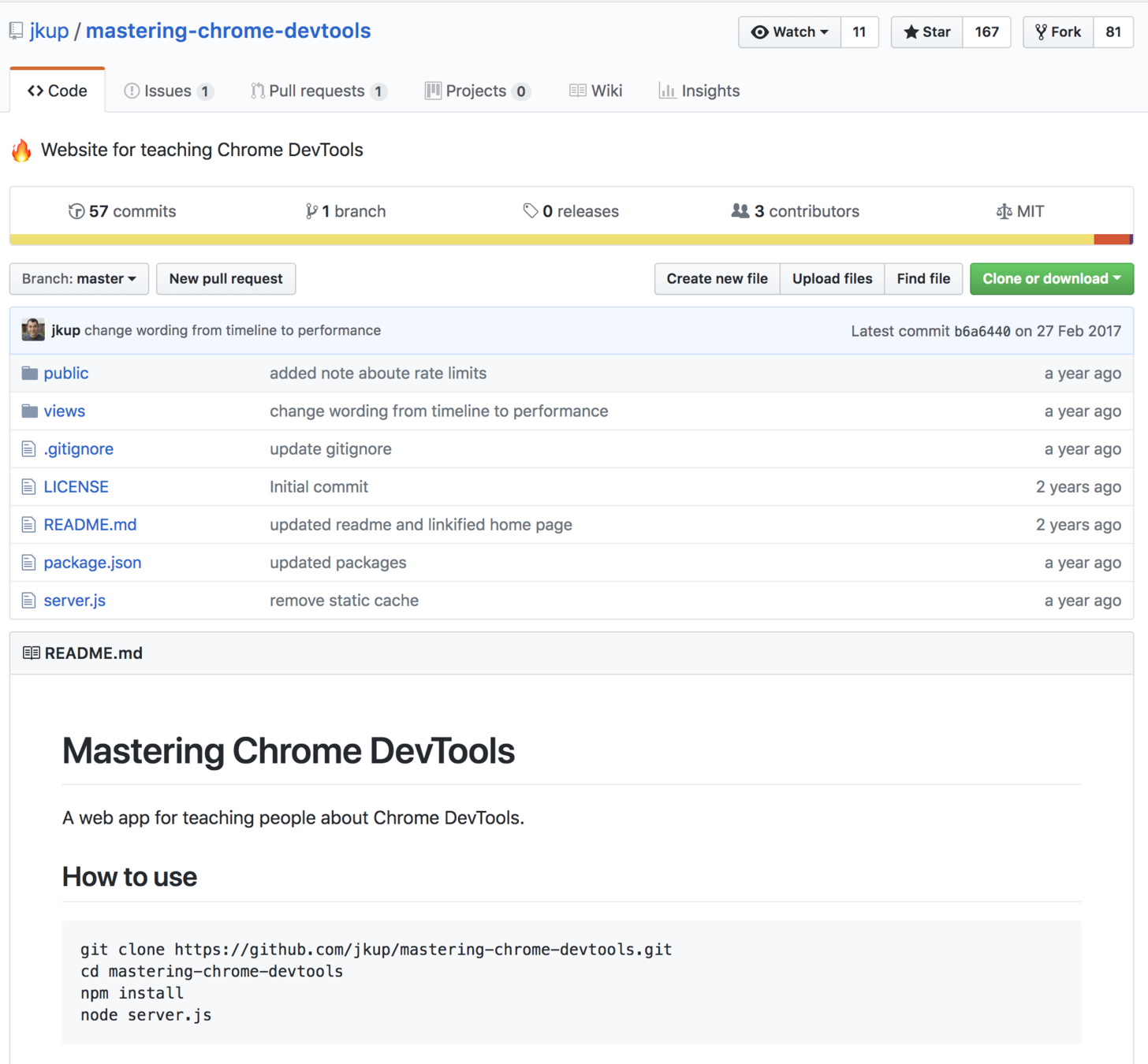
Task: Click the tag icon beside 0 releases
Action: pos(531,210)
